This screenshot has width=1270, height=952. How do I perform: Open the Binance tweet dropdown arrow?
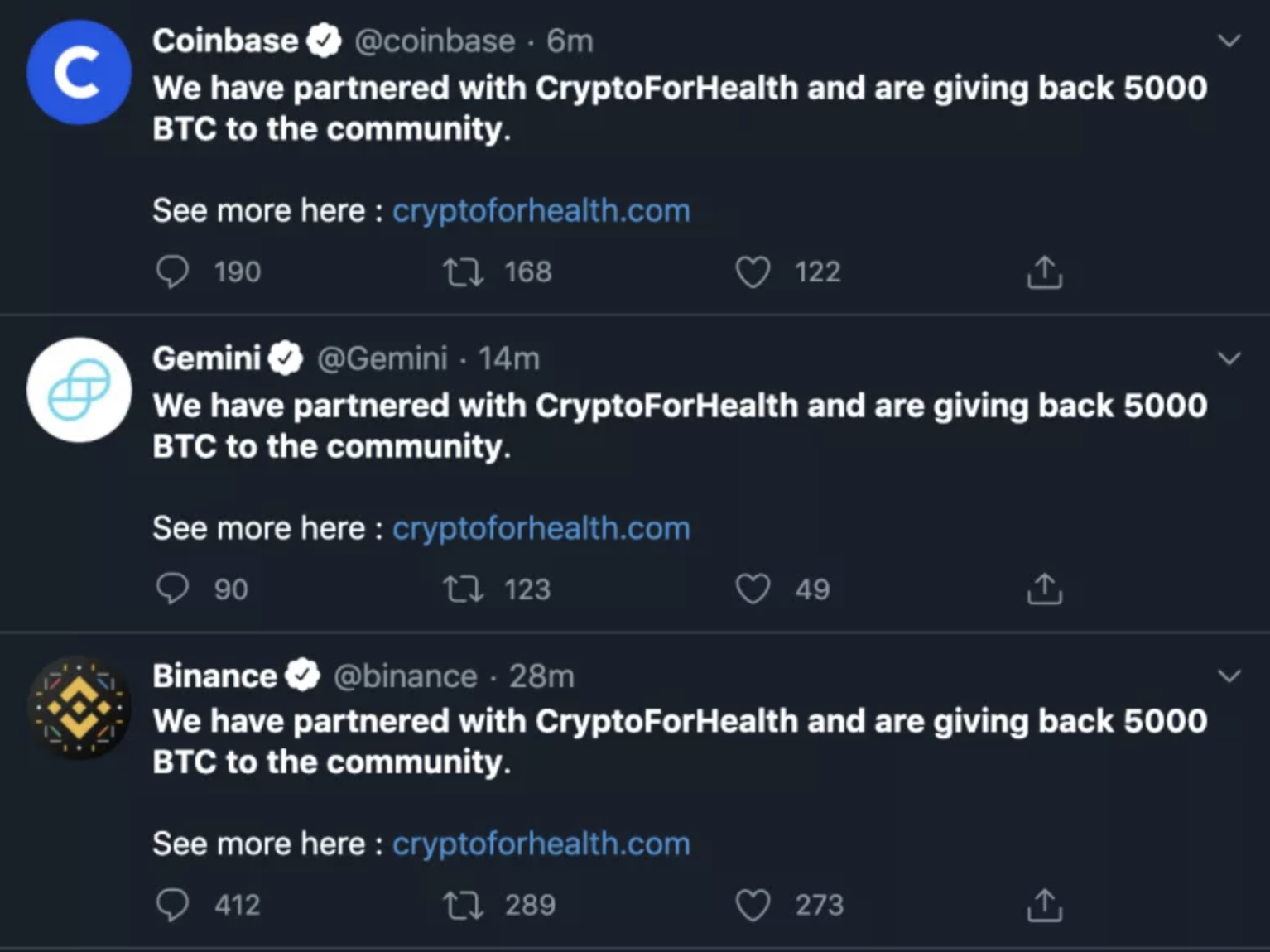[1229, 676]
